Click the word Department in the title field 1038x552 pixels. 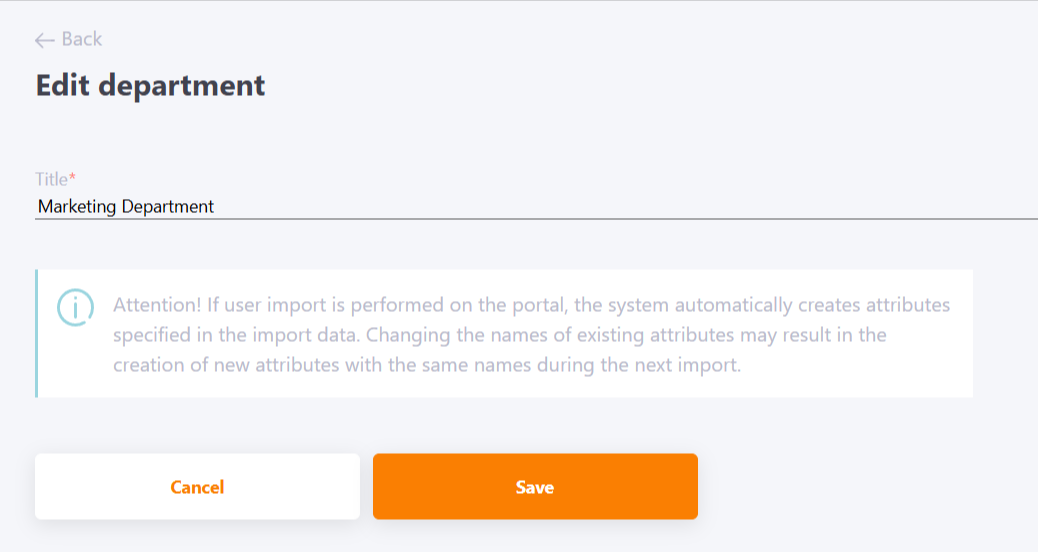coord(167,207)
